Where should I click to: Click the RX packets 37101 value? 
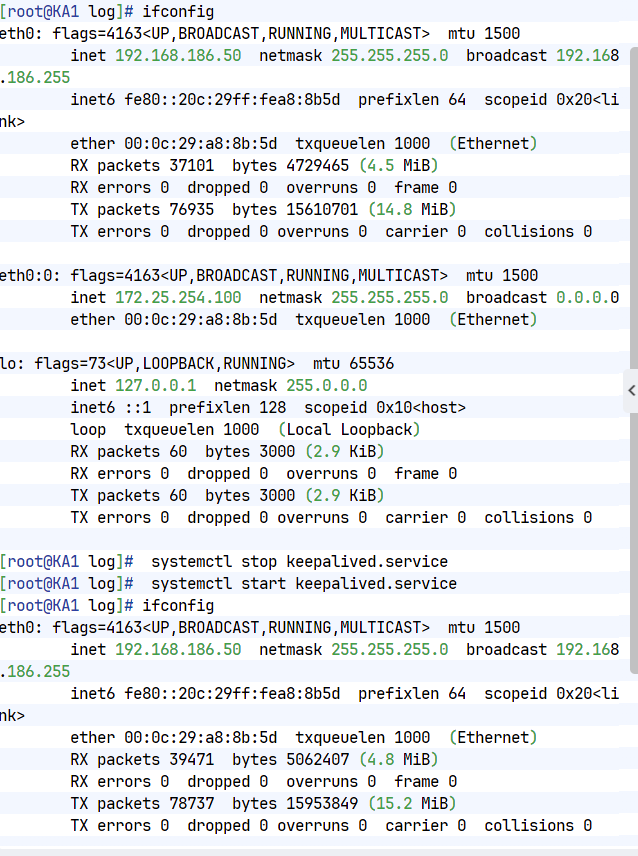(x=142, y=165)
